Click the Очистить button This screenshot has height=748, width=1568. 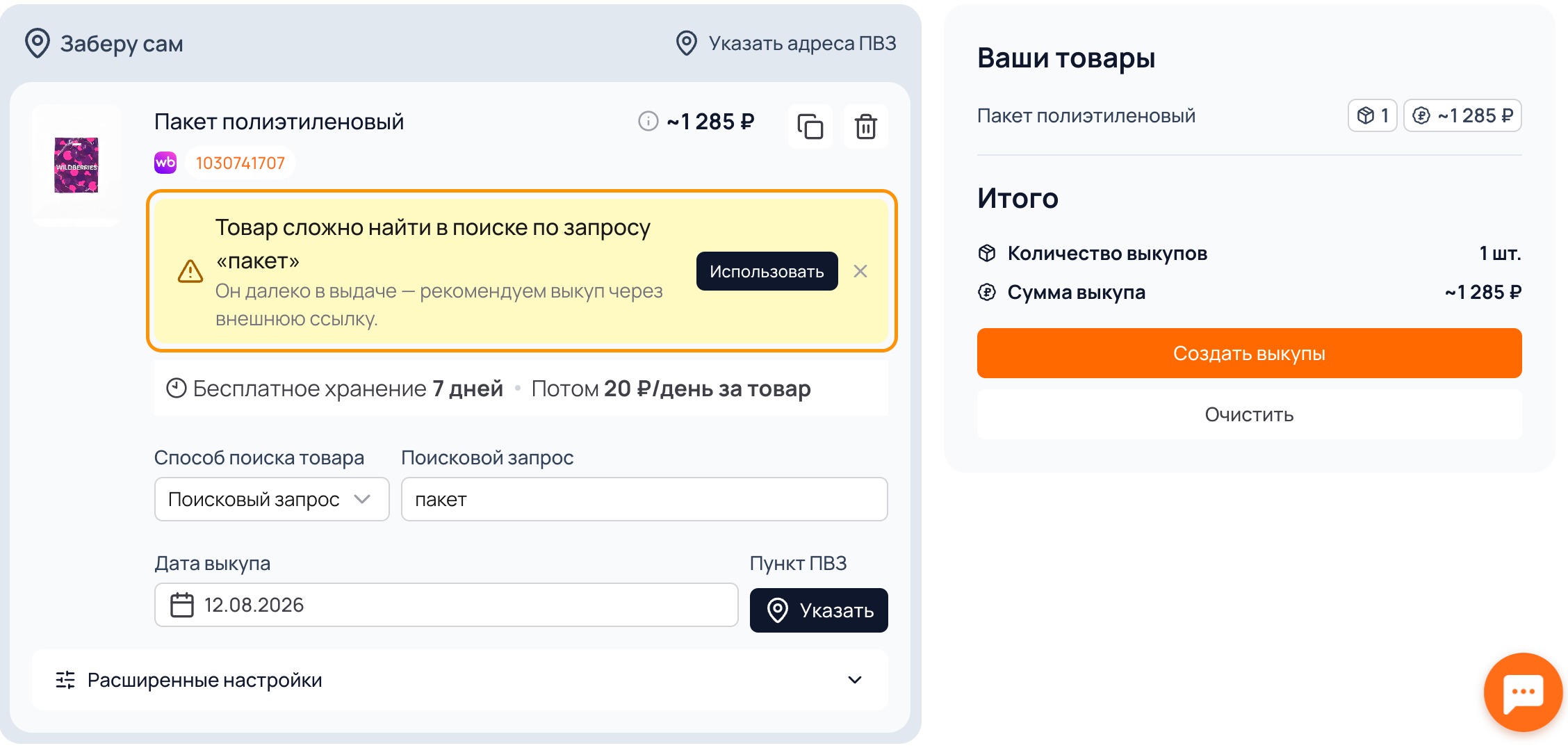[1249, 414]
